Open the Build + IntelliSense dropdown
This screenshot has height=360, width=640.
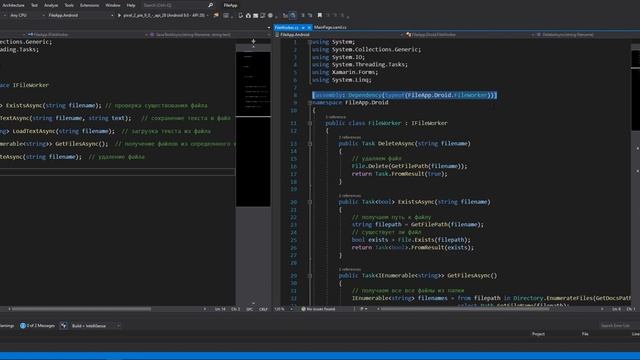(96, 326)
